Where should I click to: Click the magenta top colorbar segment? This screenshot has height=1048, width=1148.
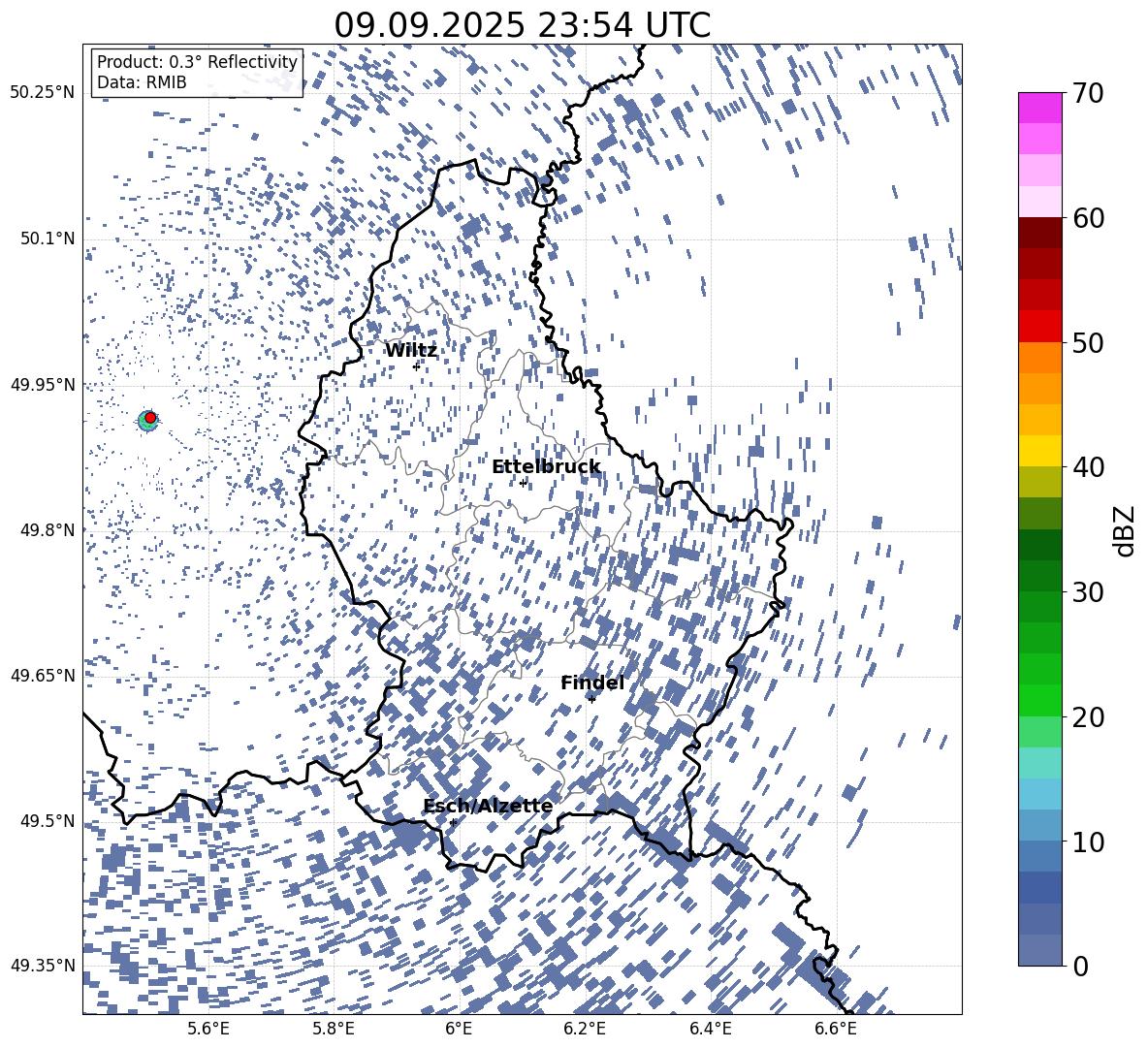pyautogui.click(x=1040, y=109)
